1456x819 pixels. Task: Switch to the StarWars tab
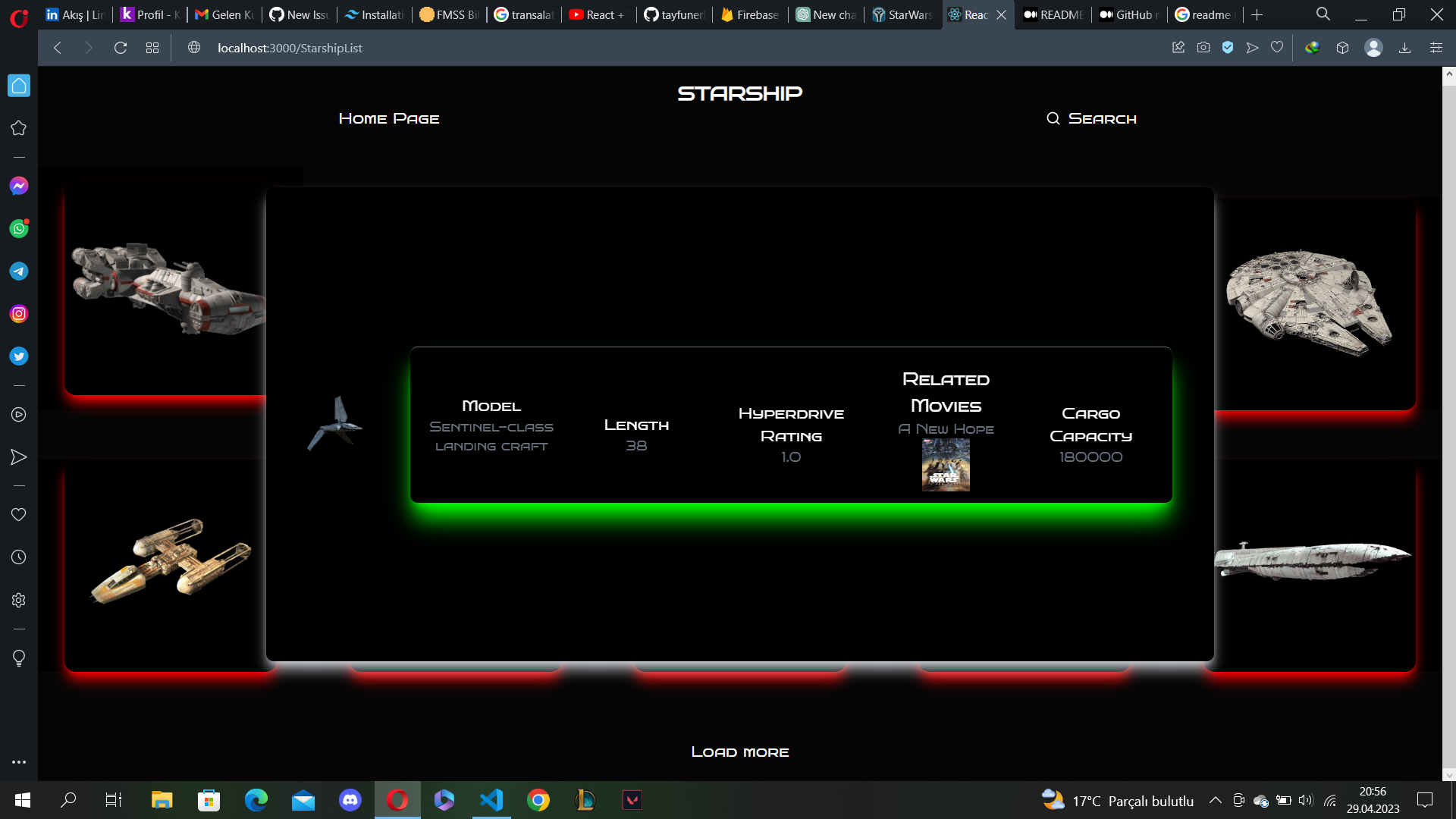[x=902, y=14]
